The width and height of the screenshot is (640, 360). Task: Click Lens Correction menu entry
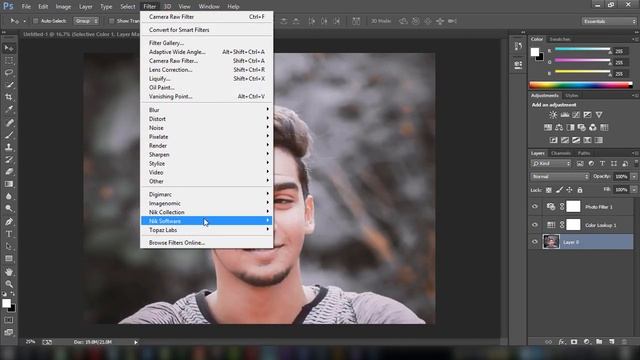pyautogui.click(x=207, y=69)
